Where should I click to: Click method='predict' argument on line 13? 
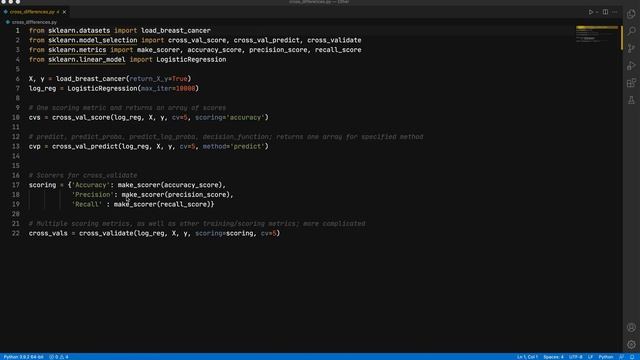click(234, 147)
